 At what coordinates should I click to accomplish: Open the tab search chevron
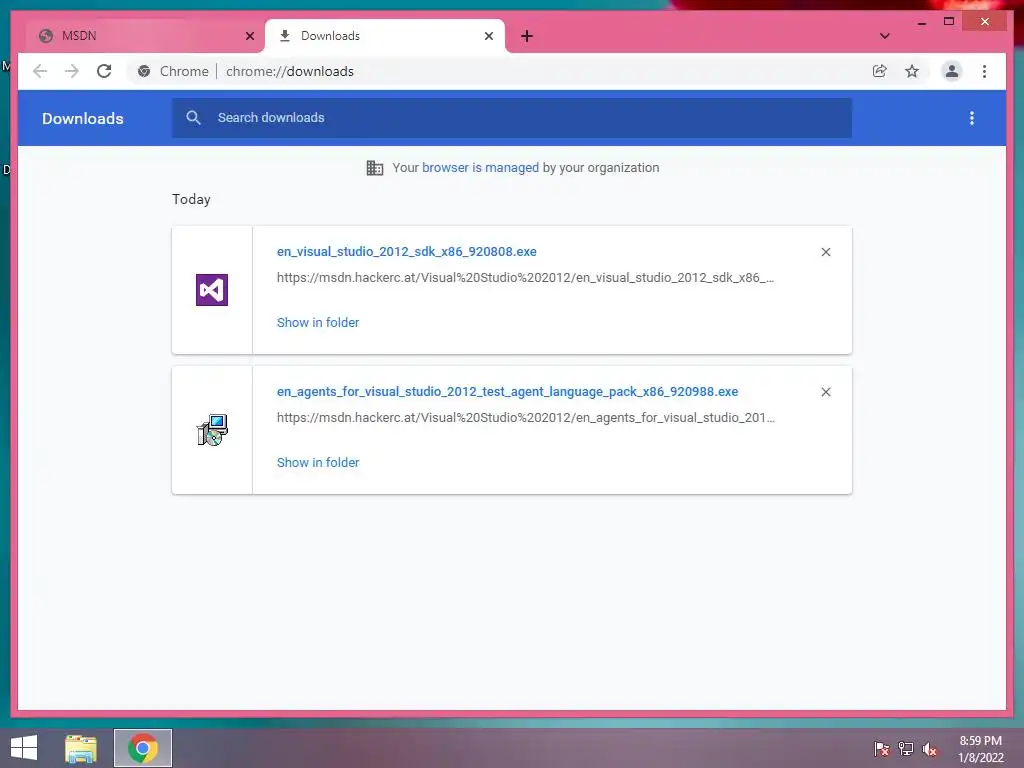[884, 36]
